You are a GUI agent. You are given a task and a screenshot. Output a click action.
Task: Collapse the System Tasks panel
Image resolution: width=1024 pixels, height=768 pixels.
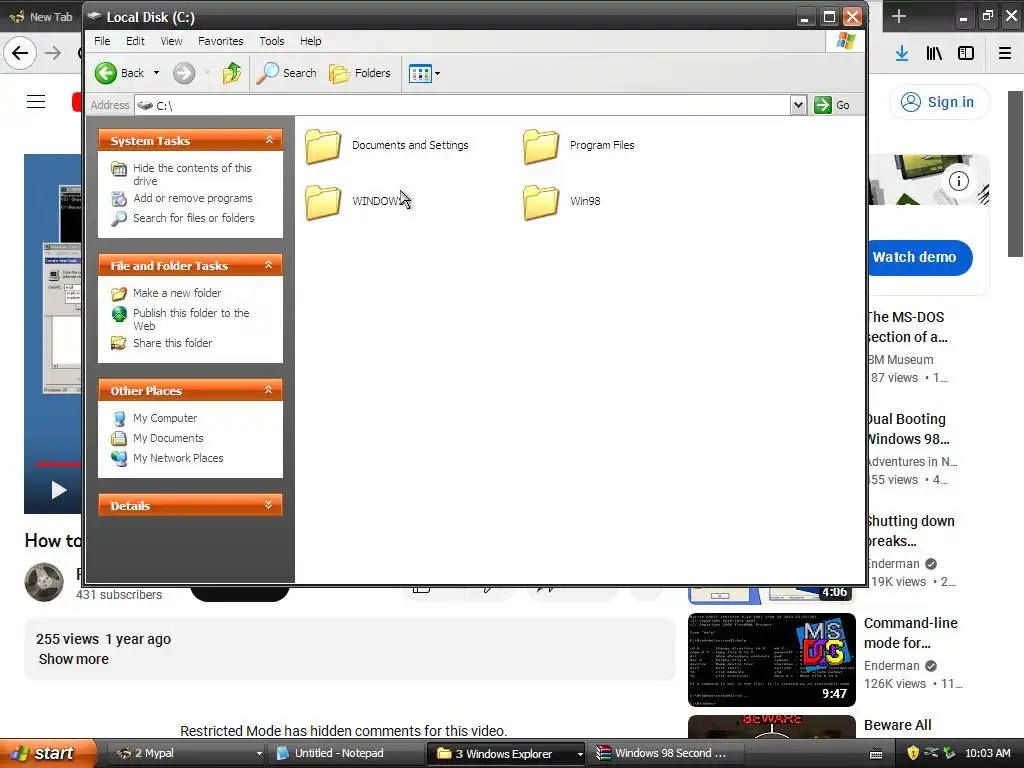pos(269,140)
